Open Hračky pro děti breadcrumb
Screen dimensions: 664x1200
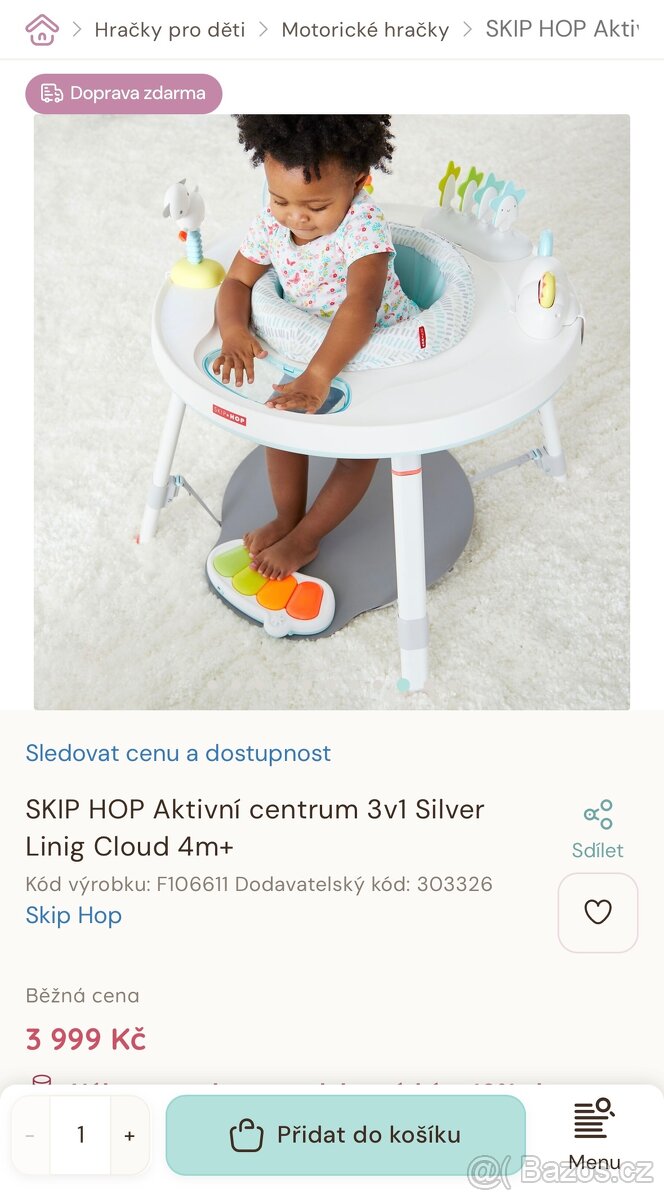coord(170,30)
